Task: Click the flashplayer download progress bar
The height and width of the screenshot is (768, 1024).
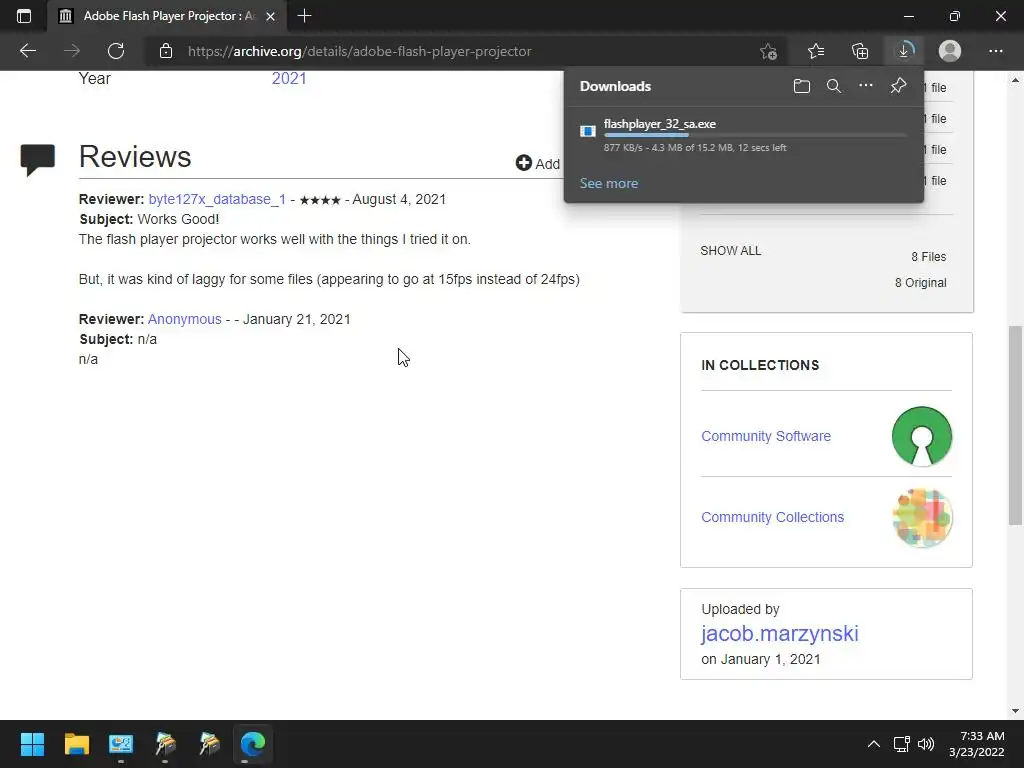Action: click(x=756, y=135)
